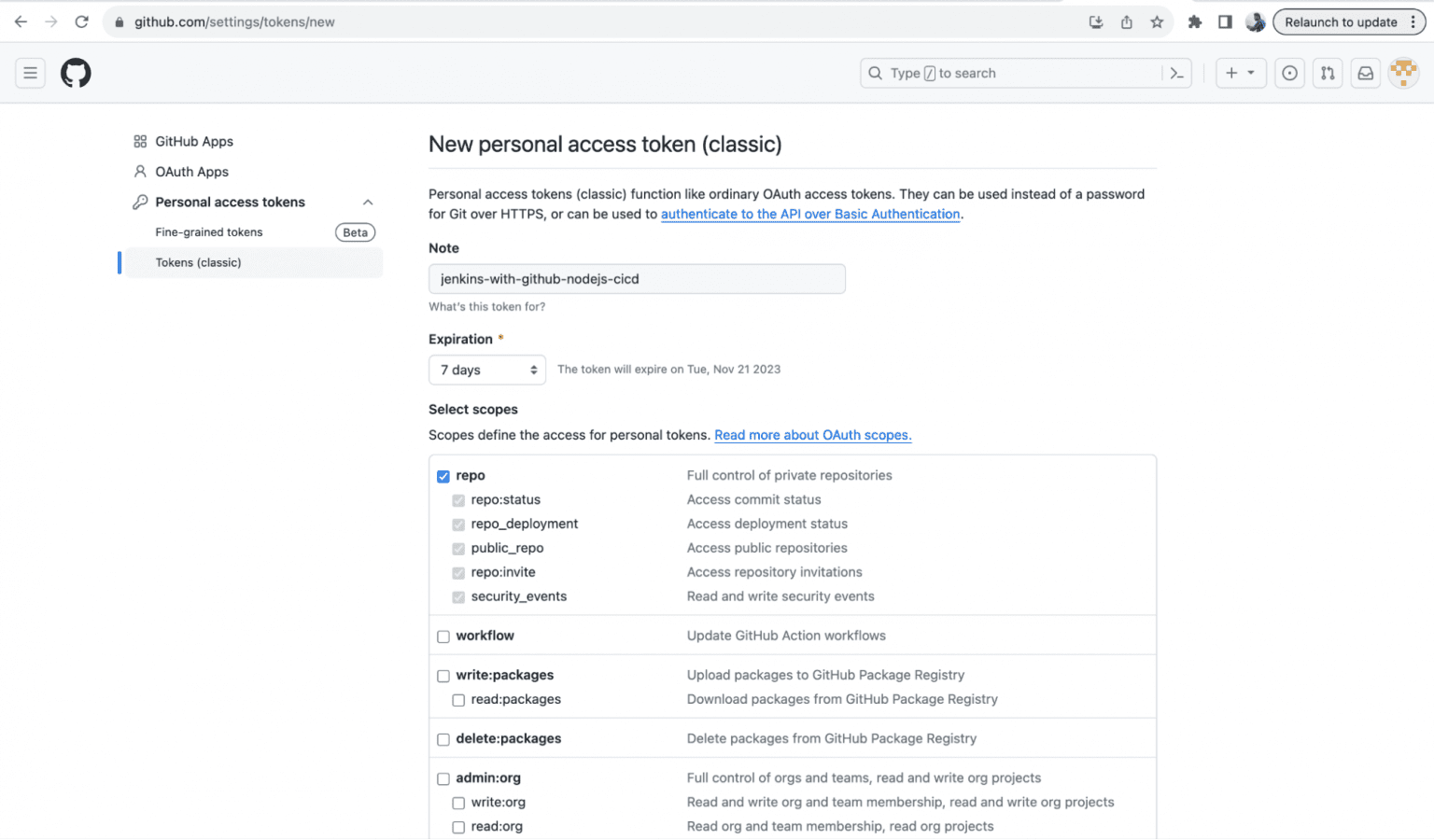Screen dimensions: 1434x840
Task: Open the create new plus dropdown
Action: [1240, 73]
